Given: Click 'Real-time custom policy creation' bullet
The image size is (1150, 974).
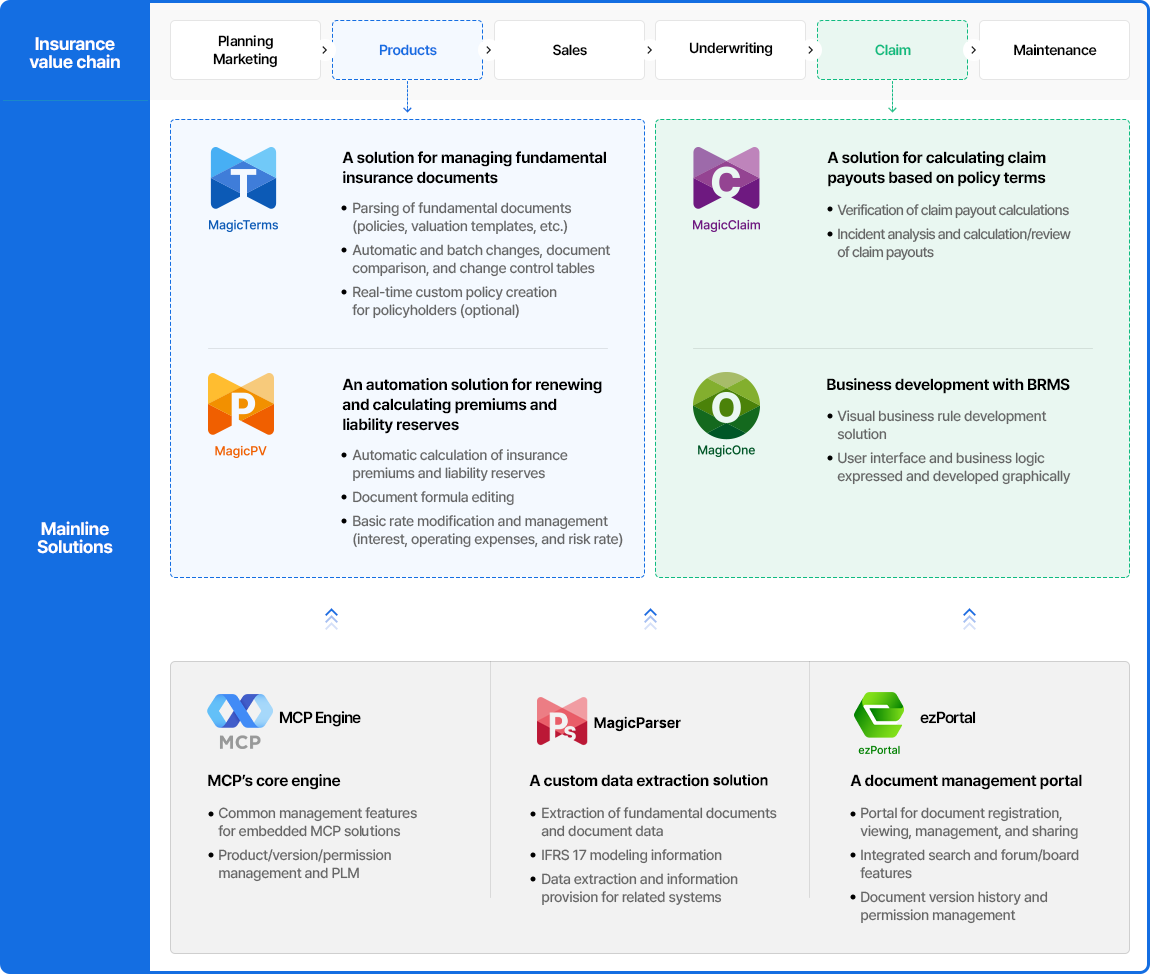Looking at the screenshot, I should [454, 301].
